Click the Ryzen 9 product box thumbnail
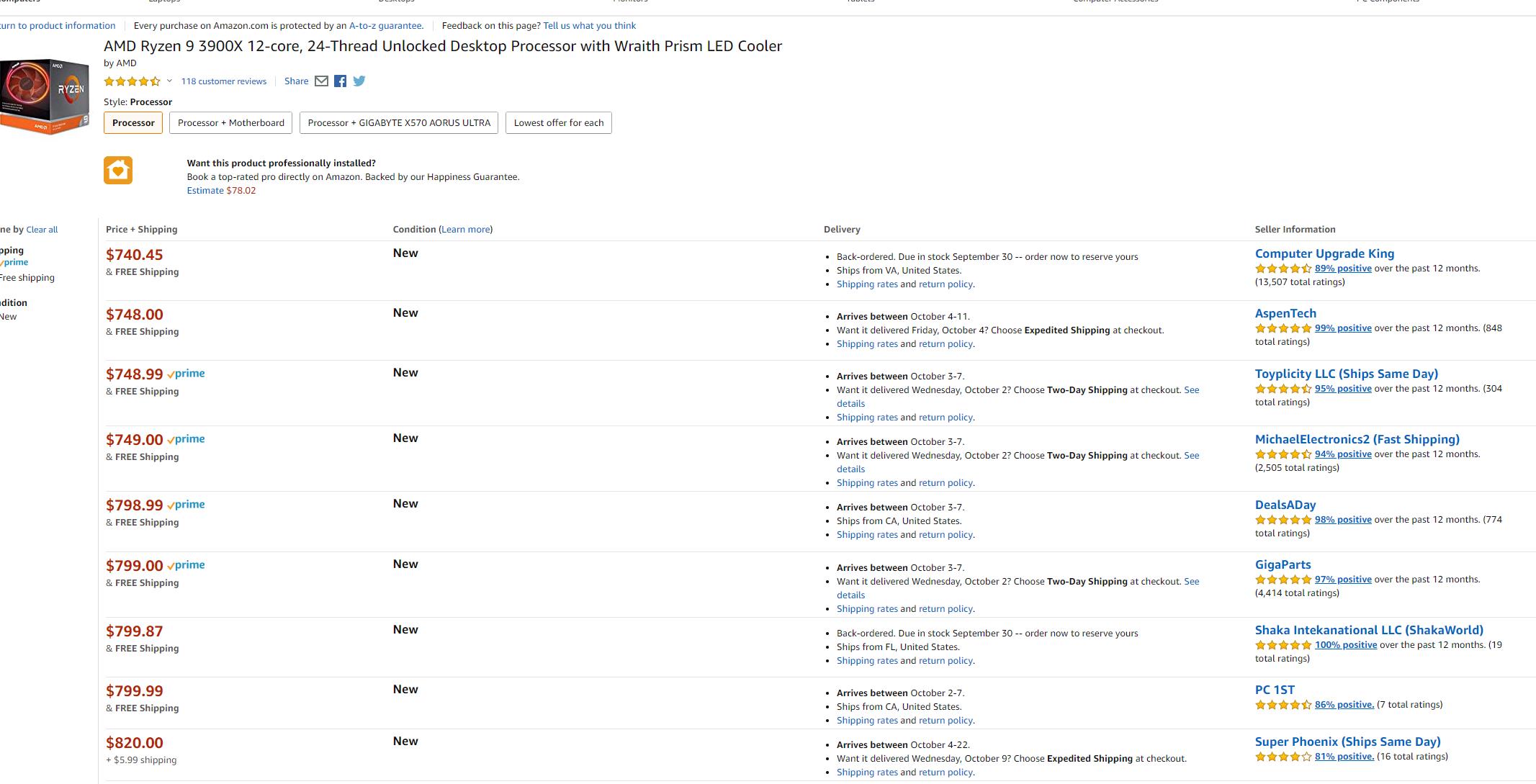Screen dimensions: 1536x784 tap(43, 96)
